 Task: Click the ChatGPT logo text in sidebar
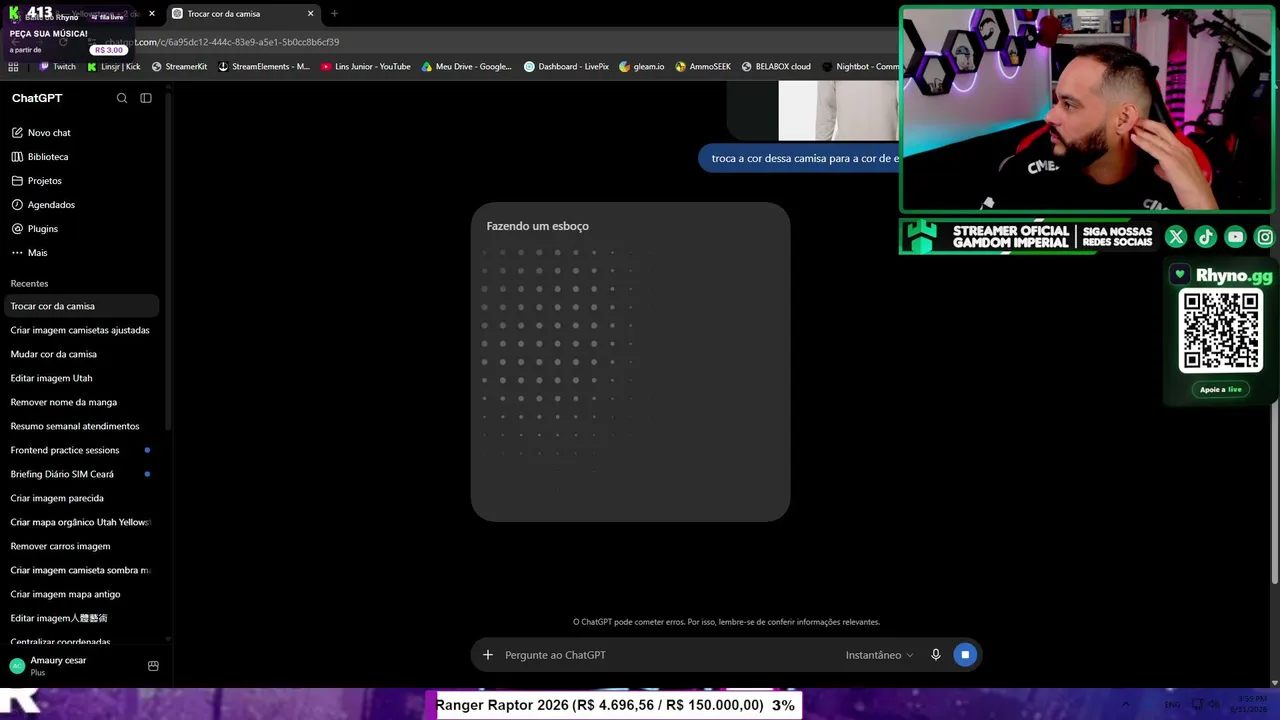pos(37,98)
